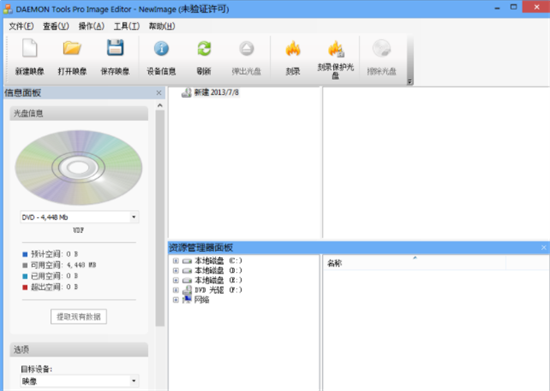Click the red 超出空间 color square

(25, 287)
